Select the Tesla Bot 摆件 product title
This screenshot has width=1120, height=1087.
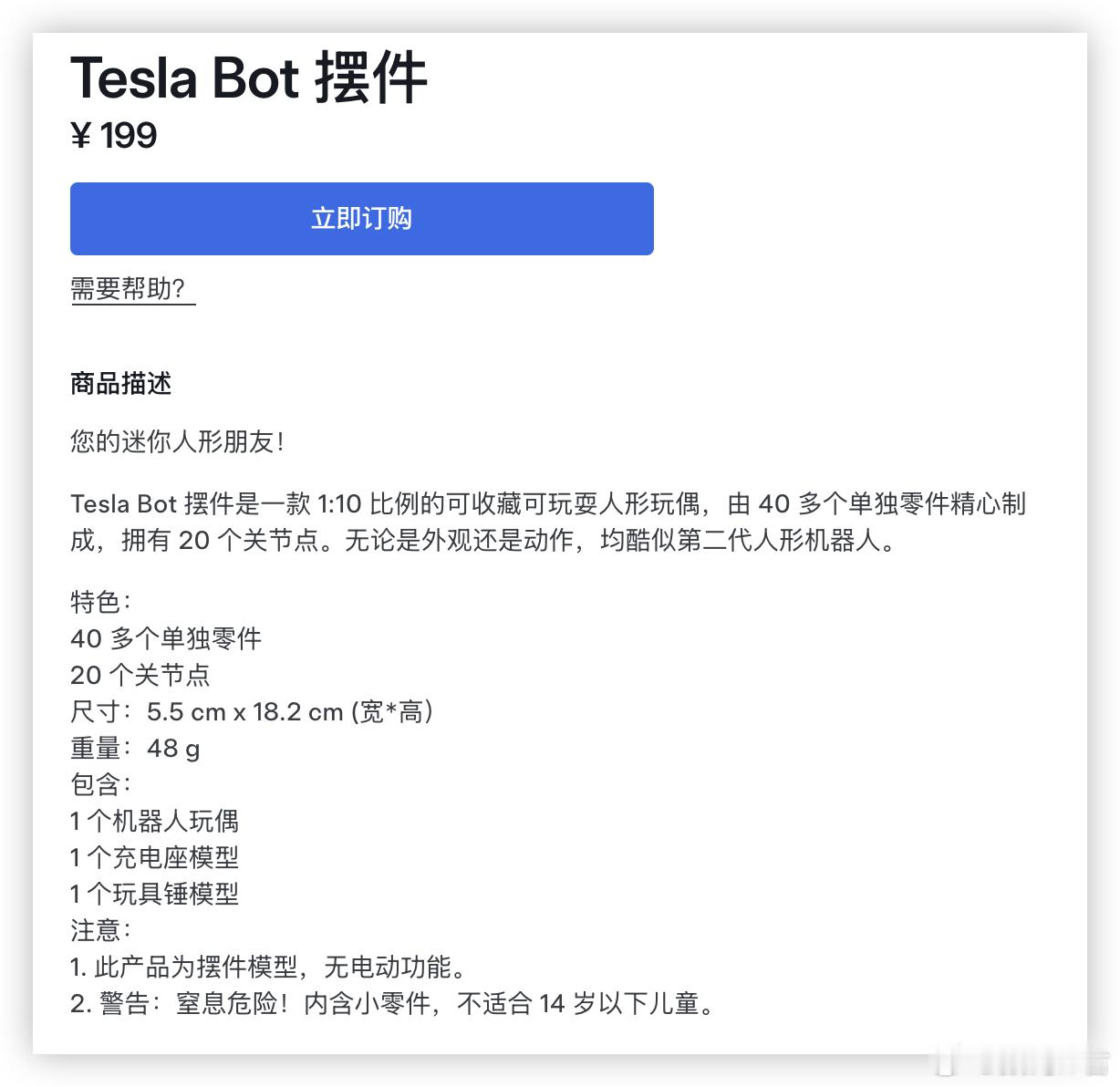249,78
